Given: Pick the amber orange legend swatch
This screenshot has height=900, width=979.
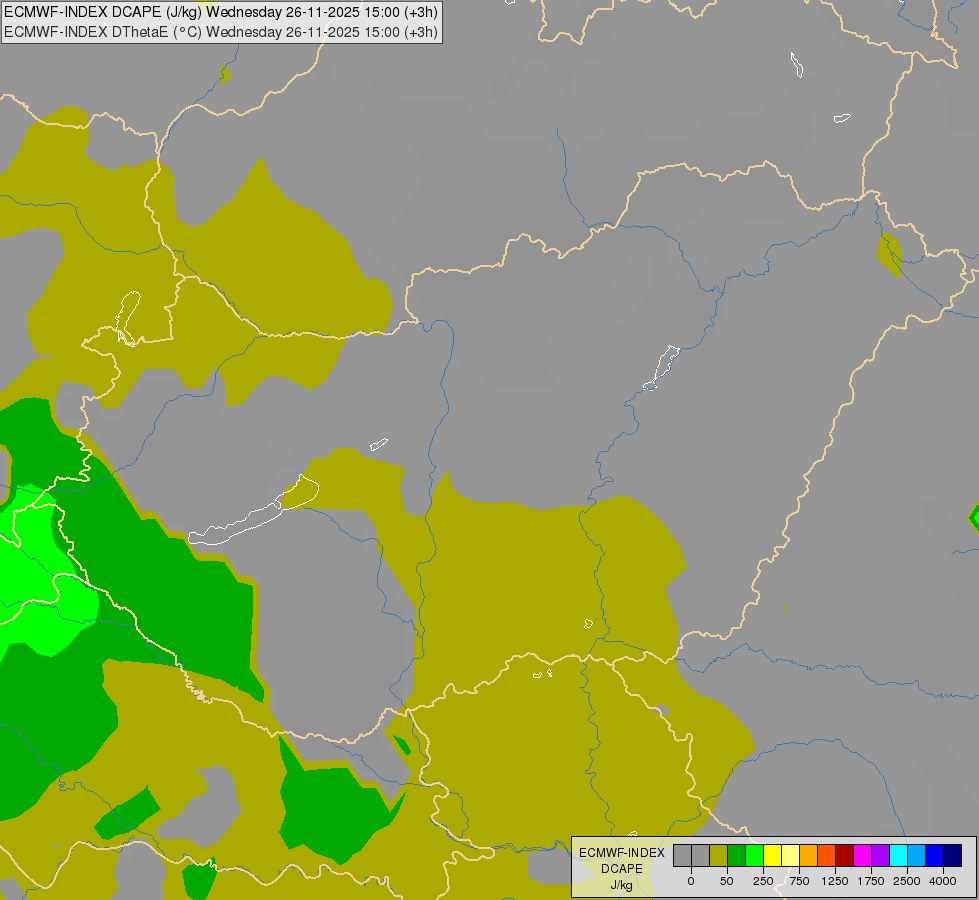Looking at the screenshot, I should click(x=809, y=856).
